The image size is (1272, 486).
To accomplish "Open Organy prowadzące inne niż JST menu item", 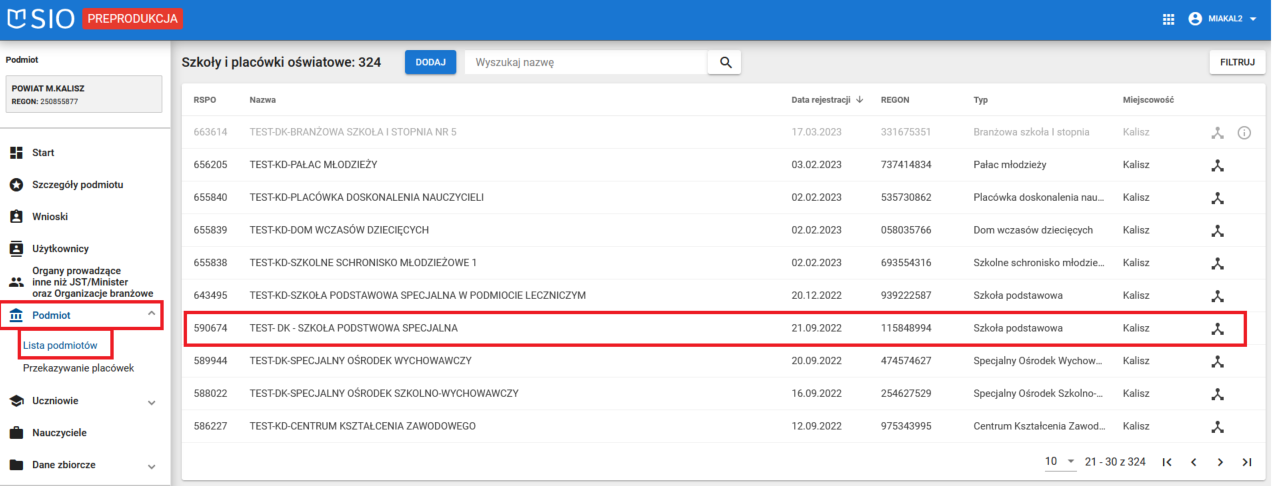I will coord(85,282).
